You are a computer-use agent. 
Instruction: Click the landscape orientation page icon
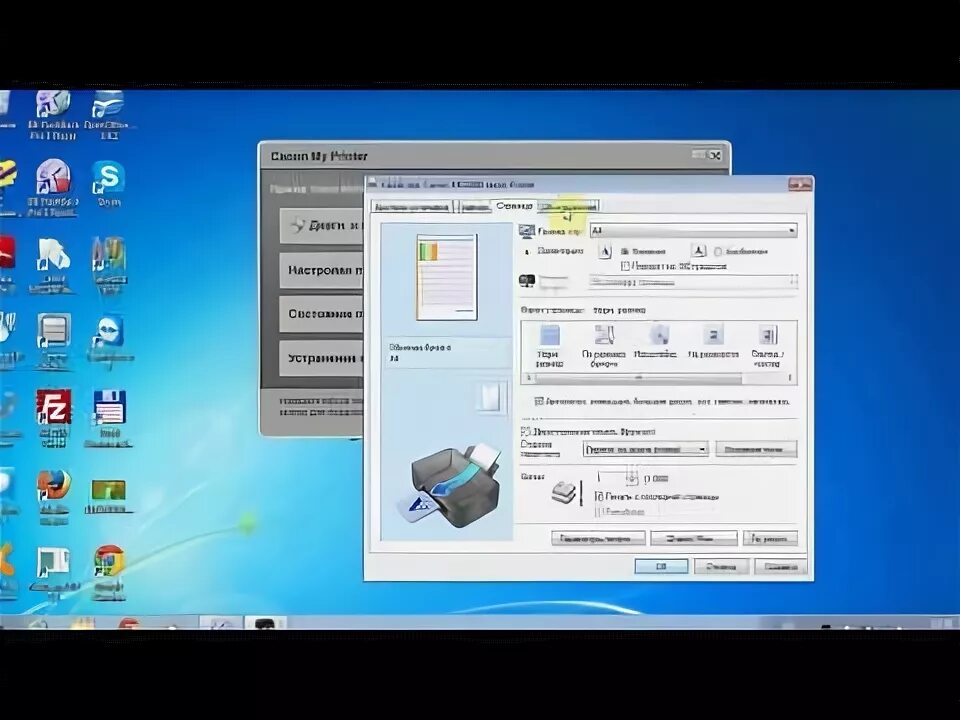click(699, 250)
